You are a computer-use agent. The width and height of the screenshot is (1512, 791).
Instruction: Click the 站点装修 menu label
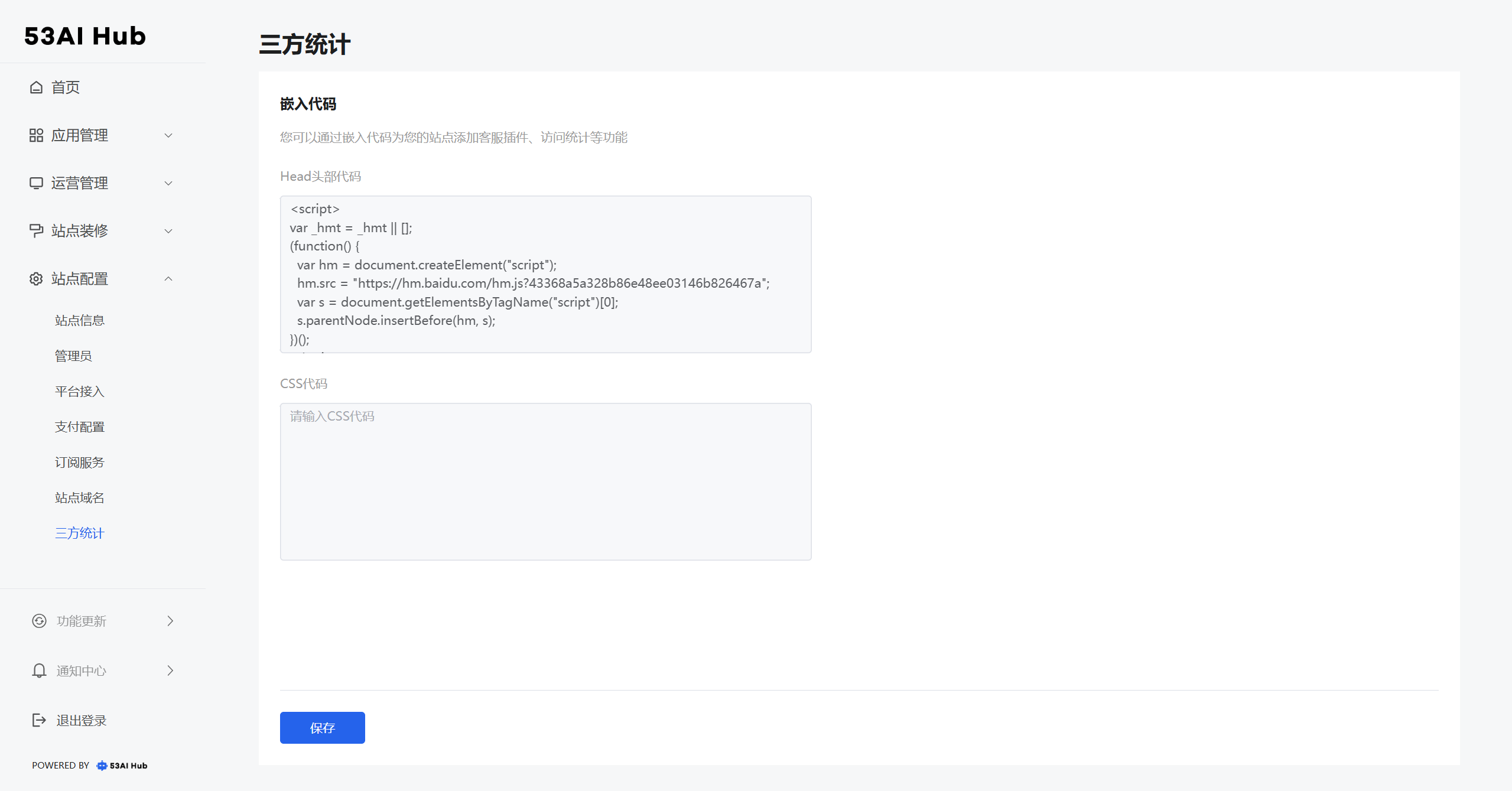[80, 230]
